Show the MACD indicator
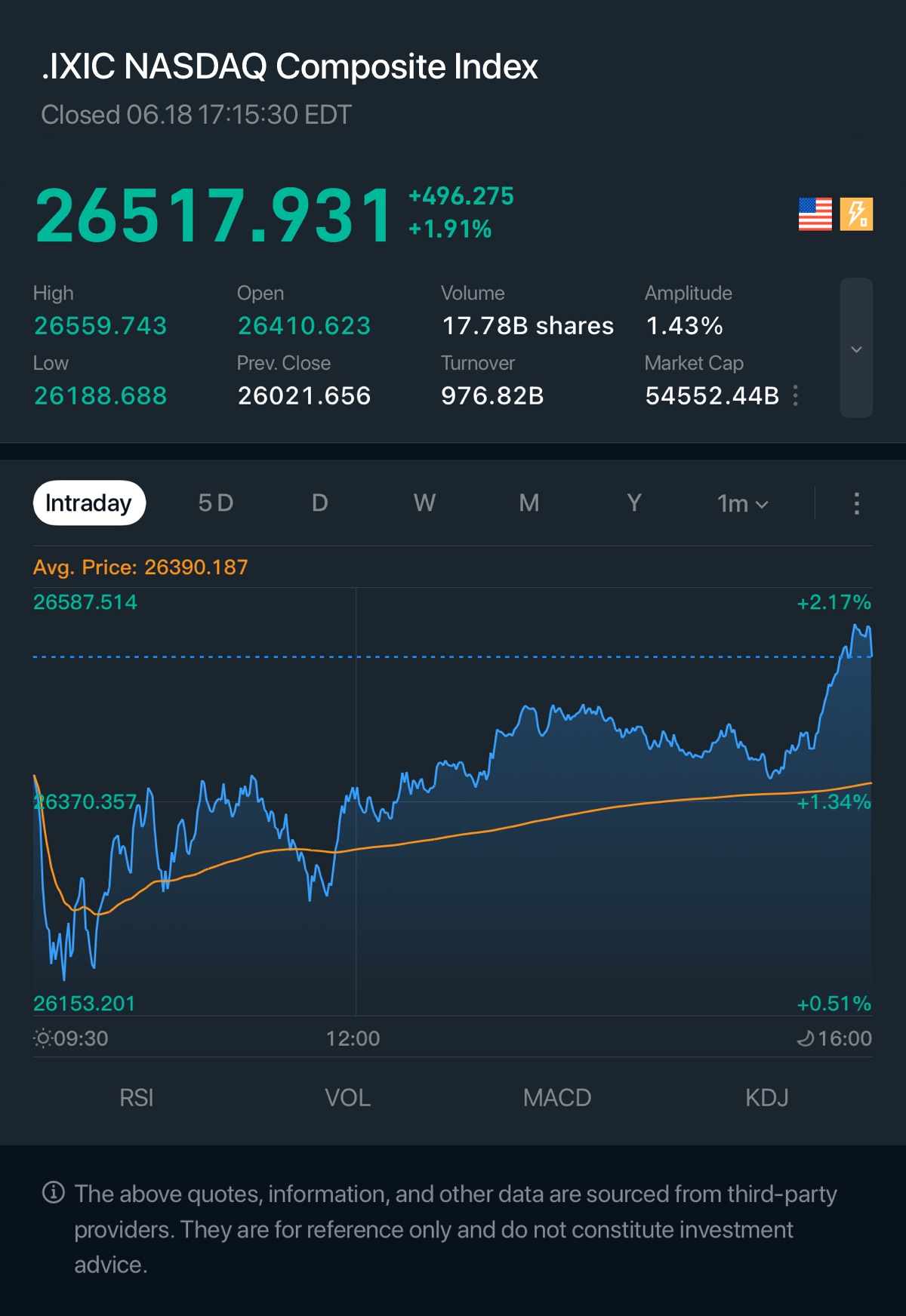906x1316 pixels. (x=557, y=1097)
